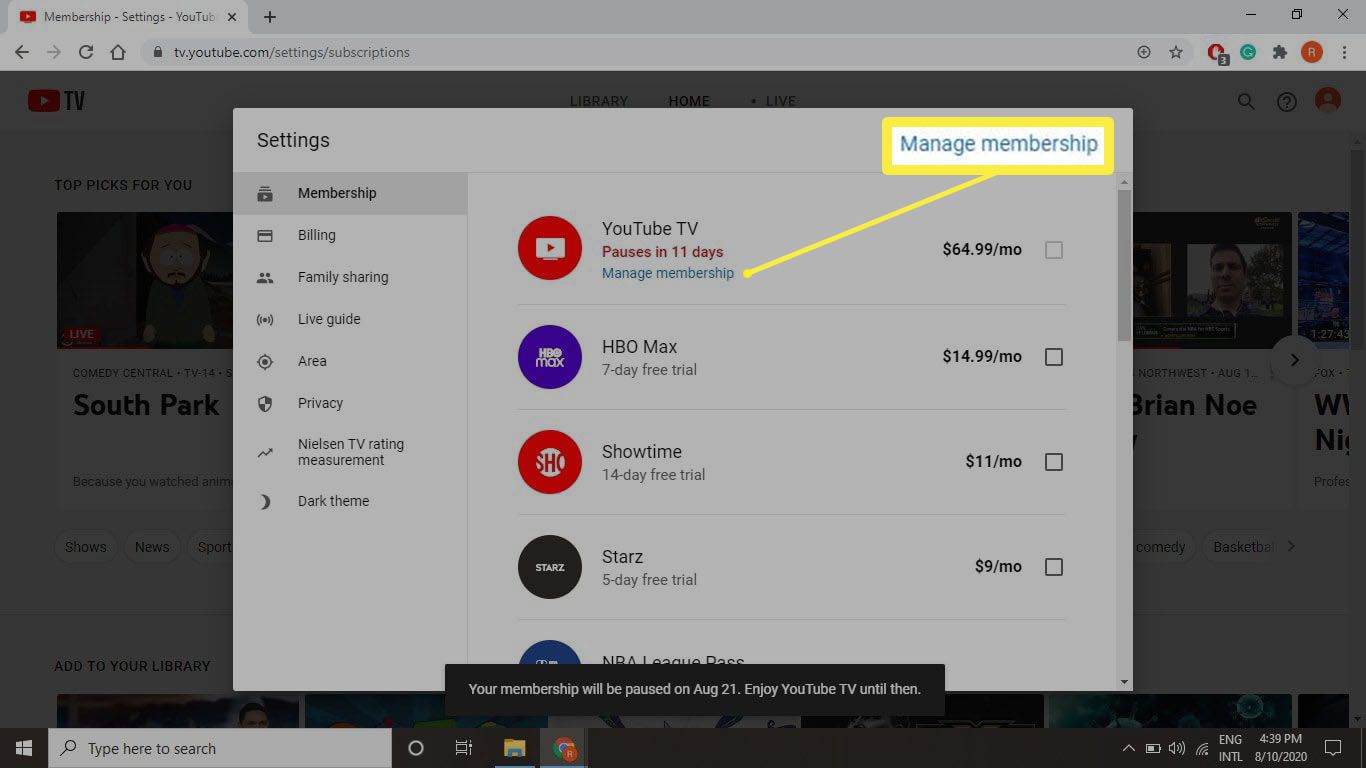Click the Privacy shield icon

[x=265, y=404]
